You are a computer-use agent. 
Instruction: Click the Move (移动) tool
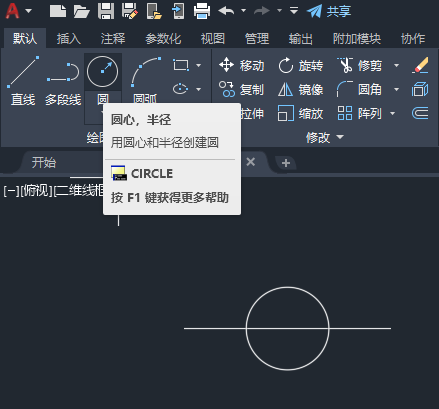click(x=242, y=65)
